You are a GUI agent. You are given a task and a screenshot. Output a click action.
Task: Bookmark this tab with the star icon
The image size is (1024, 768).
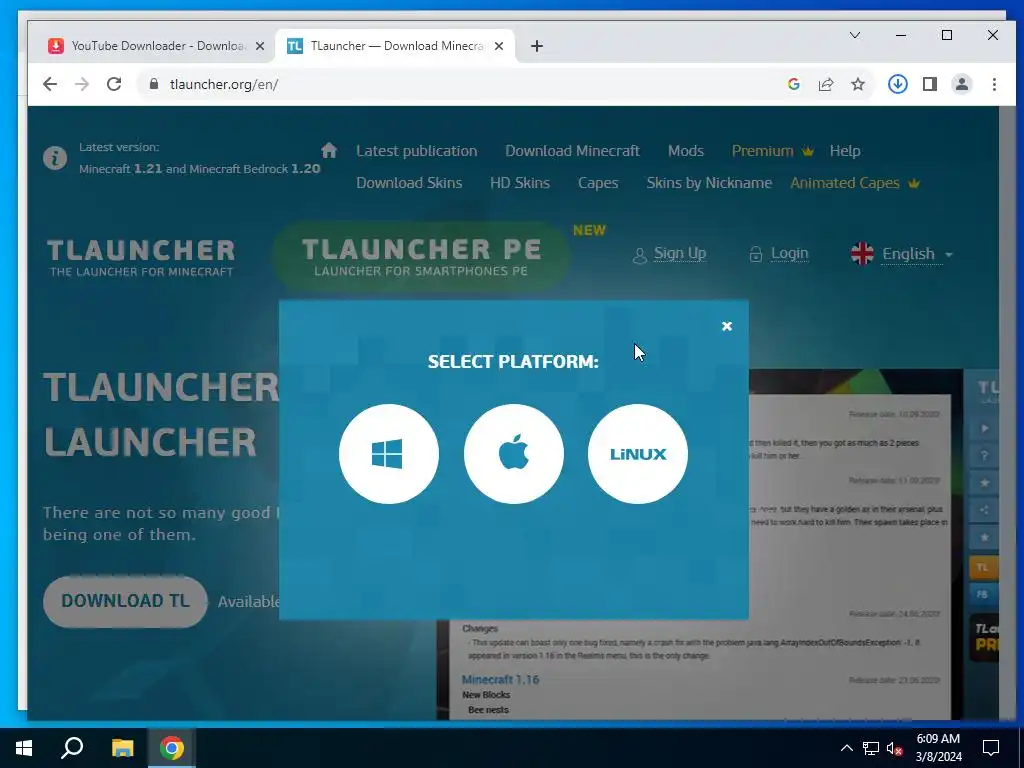(x=858, y=84)
